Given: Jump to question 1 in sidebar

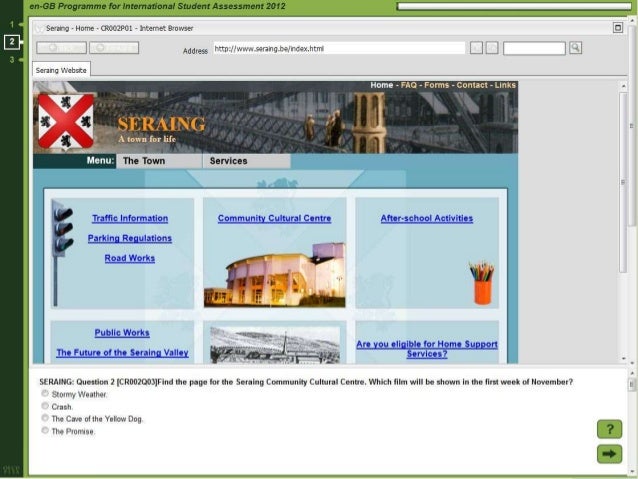Looking at the screenshot, I should pyautogui.click(x=12, y=24).
